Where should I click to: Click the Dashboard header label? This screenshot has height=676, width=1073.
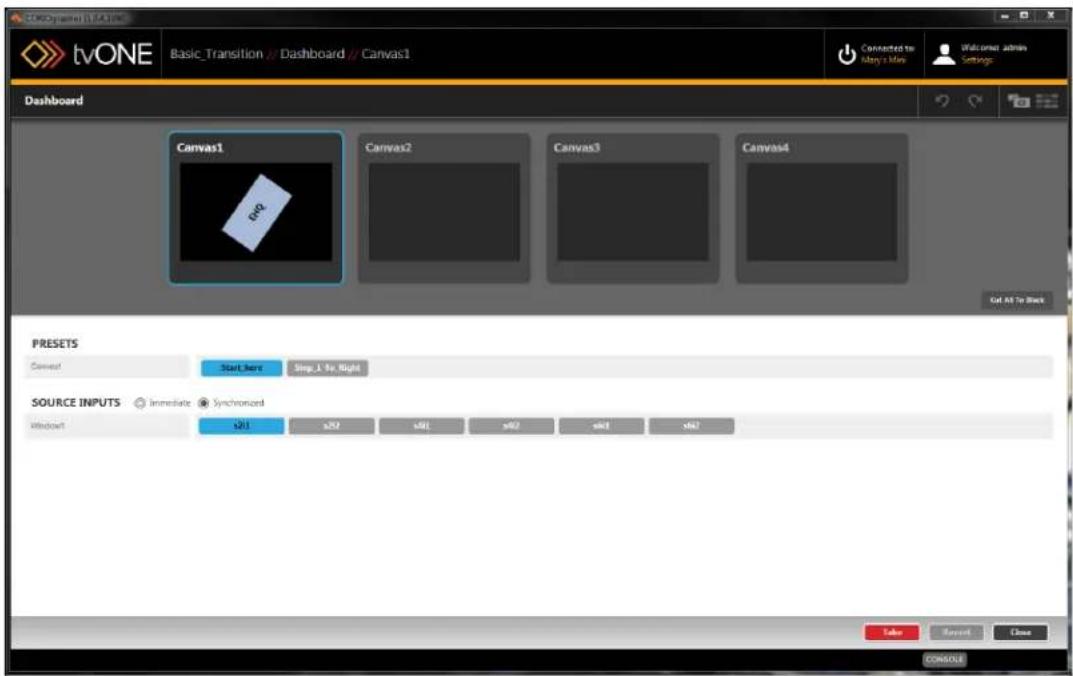coord(54,101)
